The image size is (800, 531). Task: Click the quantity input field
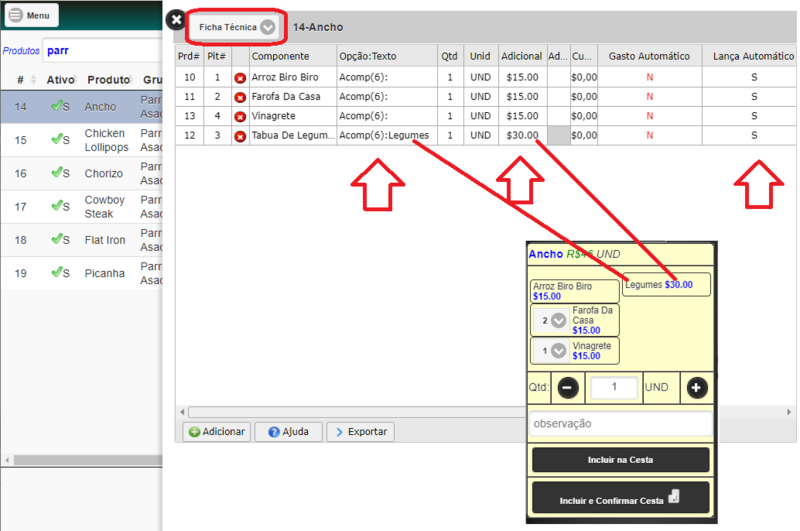(614, 387)
